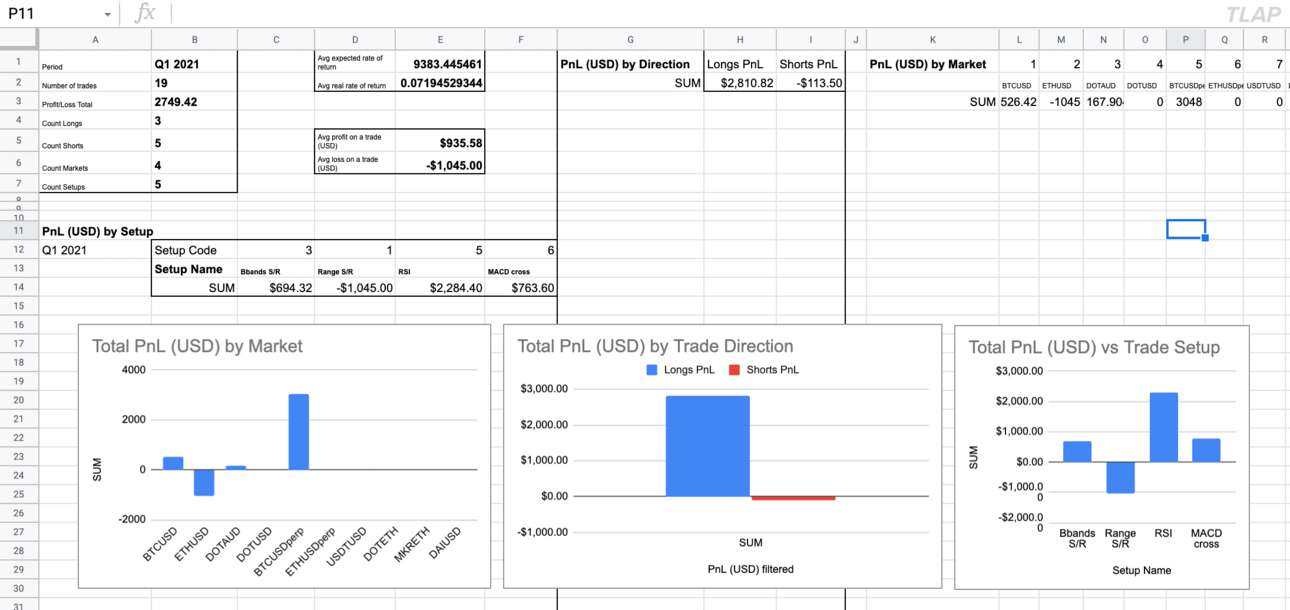Click the 2749.42 profit/loss total cell

coord(194,102)
